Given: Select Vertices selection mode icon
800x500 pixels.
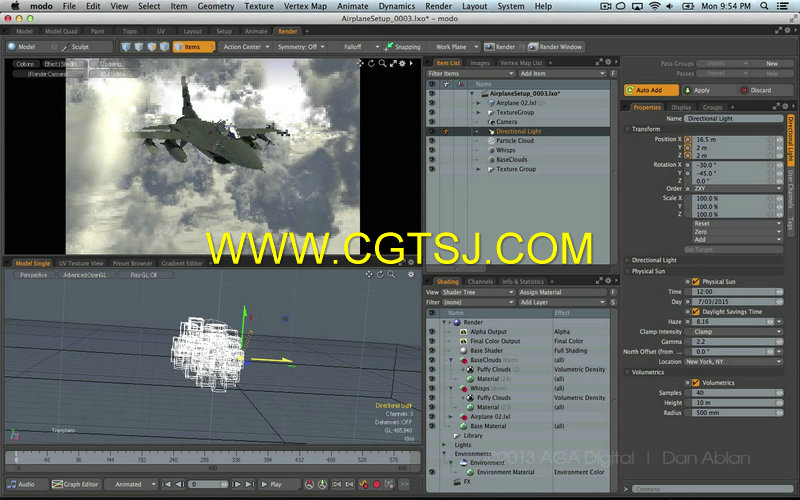Looking at the screenshot, I should (x=126, y=47).
